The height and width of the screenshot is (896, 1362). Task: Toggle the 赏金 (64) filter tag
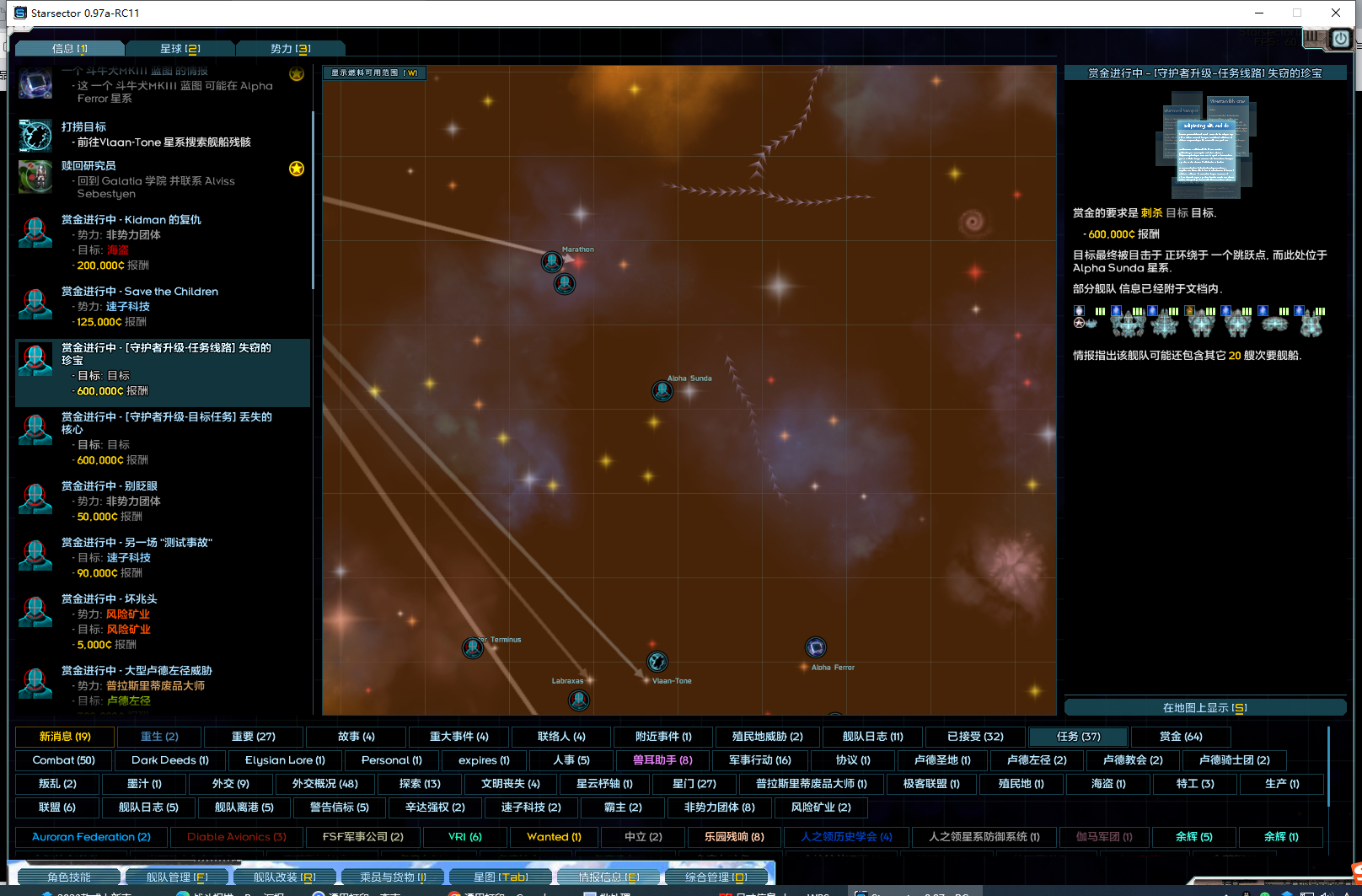[1180, 737]
